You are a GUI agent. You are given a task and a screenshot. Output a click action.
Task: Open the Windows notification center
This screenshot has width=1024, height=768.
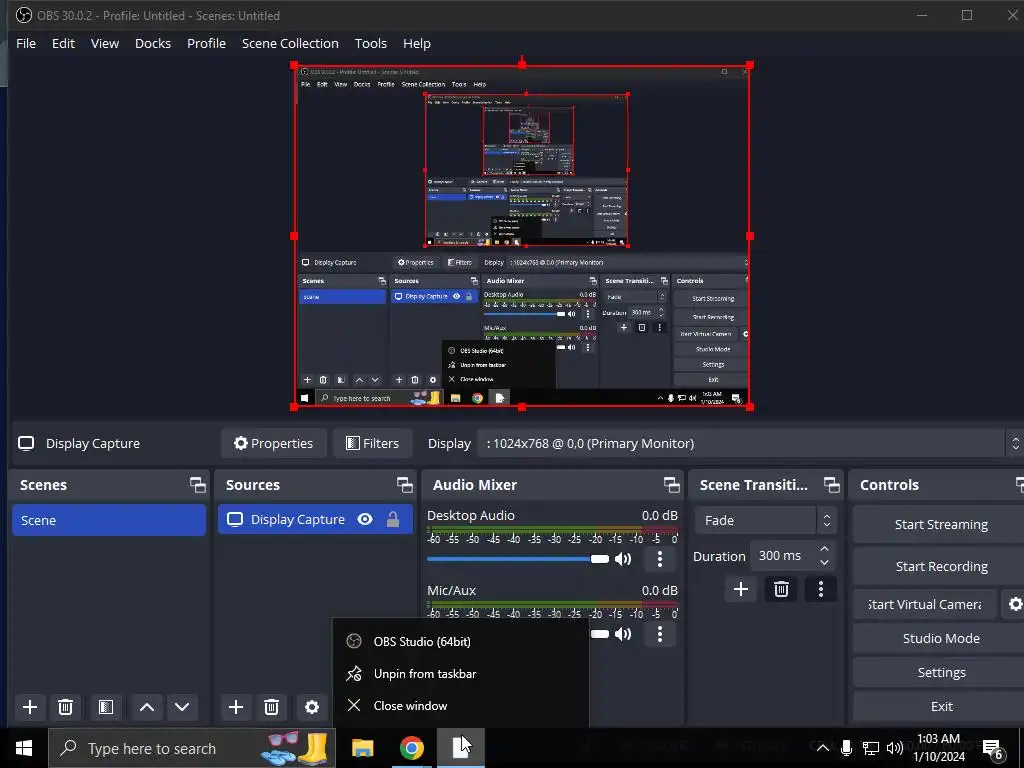[993, 749]
